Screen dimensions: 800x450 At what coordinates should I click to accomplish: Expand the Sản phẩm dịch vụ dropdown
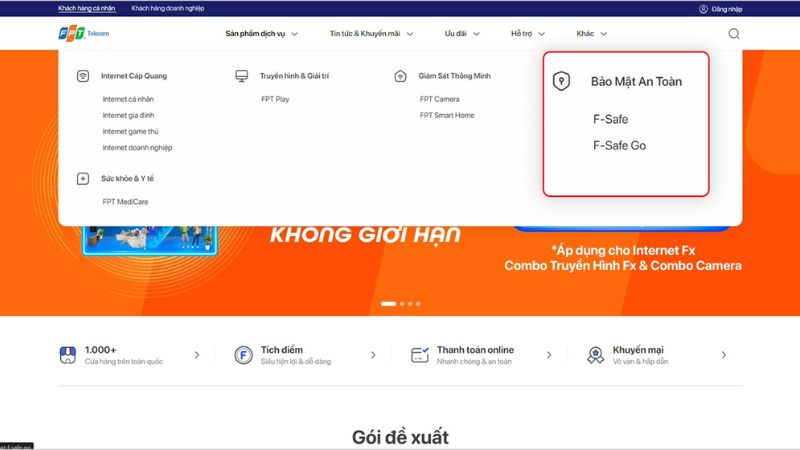[261, 34]
